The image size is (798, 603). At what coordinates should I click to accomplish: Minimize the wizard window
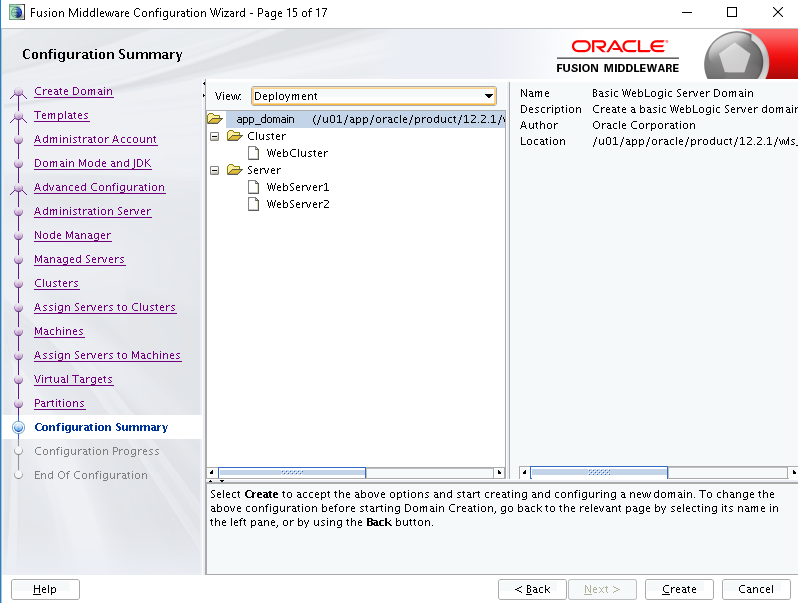click(687, 12)
